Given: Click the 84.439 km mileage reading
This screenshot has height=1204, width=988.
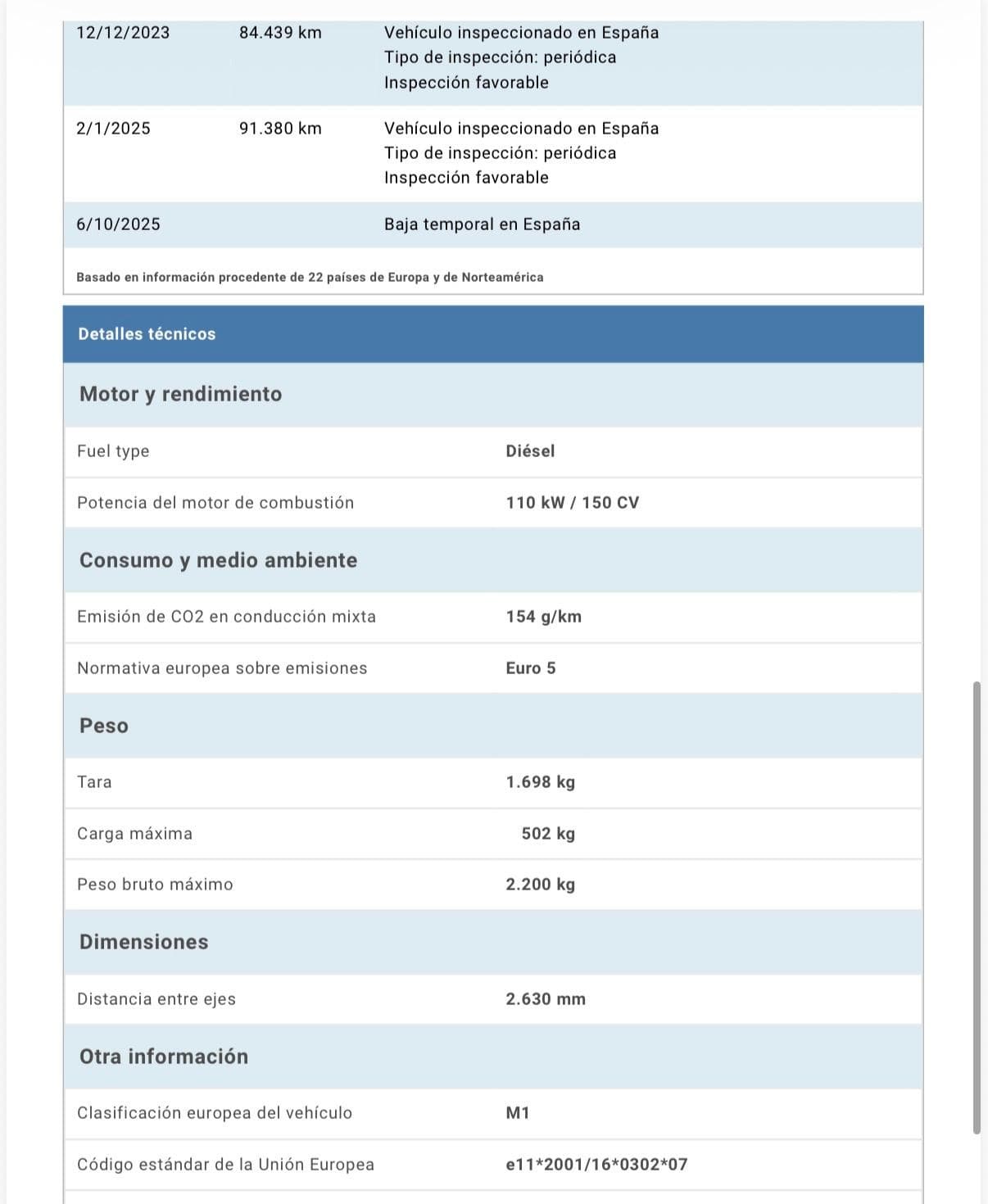Looking at the screenshot, I should point(280,33).
